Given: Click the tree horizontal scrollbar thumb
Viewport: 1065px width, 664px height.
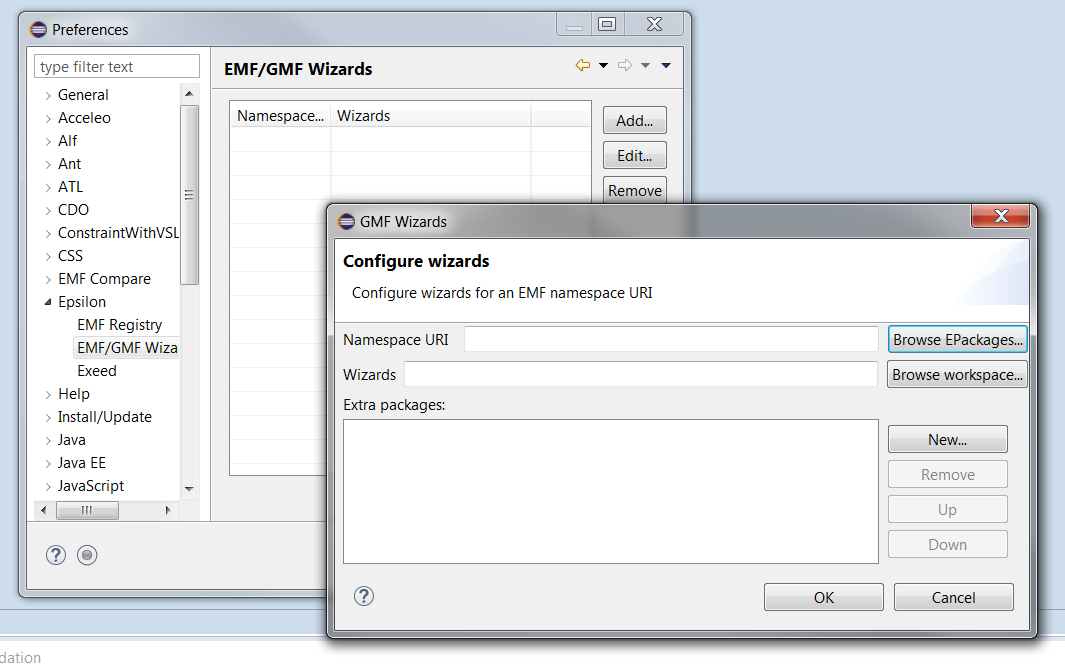Looking at the screenshot, I should [87, 510].
